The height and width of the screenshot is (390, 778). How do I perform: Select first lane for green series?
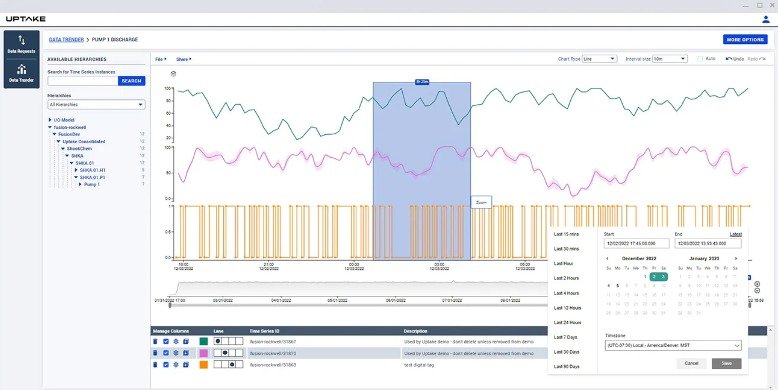(217, 341)
